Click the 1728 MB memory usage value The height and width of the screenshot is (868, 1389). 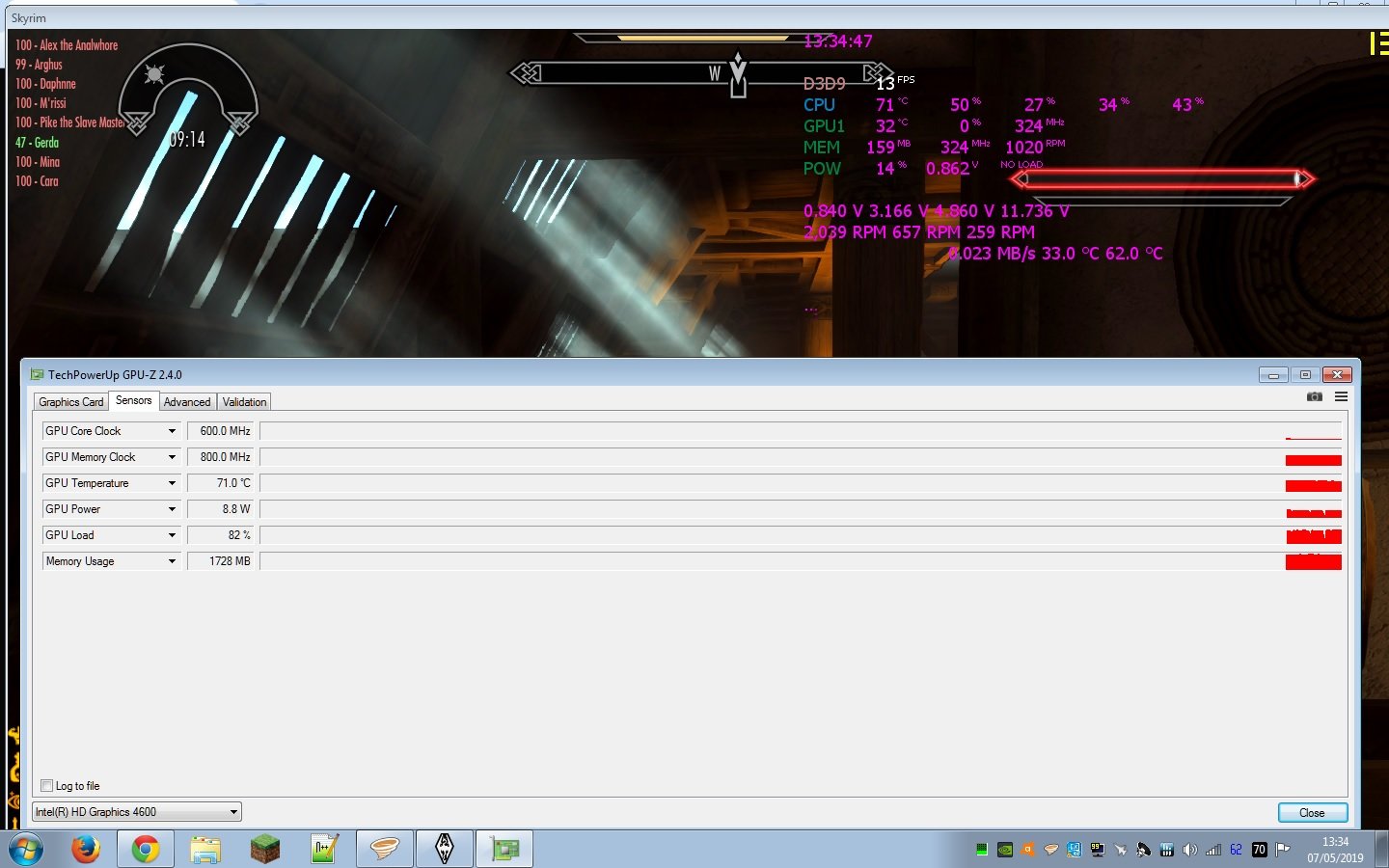click(x=221, y=561)
